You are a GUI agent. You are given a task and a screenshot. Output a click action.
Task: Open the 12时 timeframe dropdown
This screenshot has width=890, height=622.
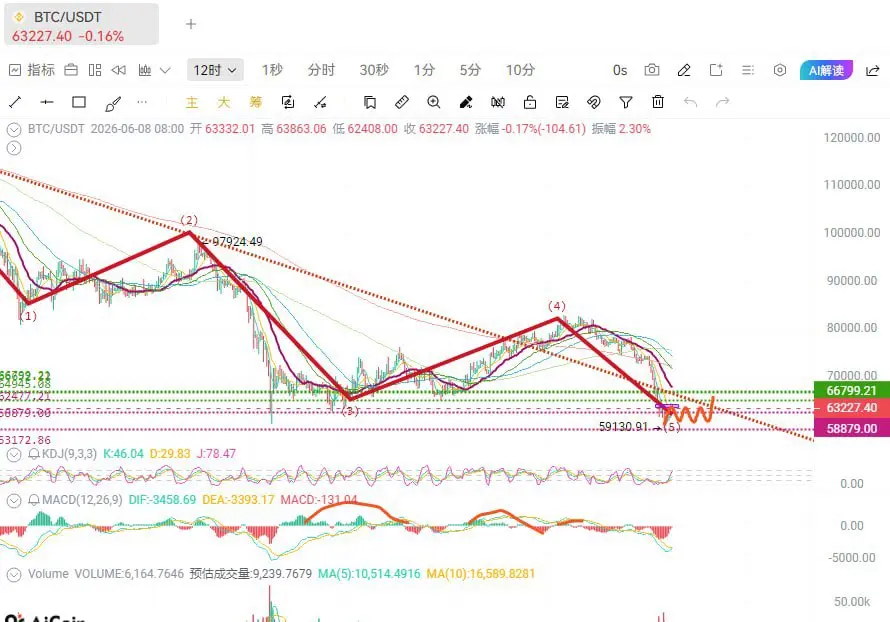(215, 70)
